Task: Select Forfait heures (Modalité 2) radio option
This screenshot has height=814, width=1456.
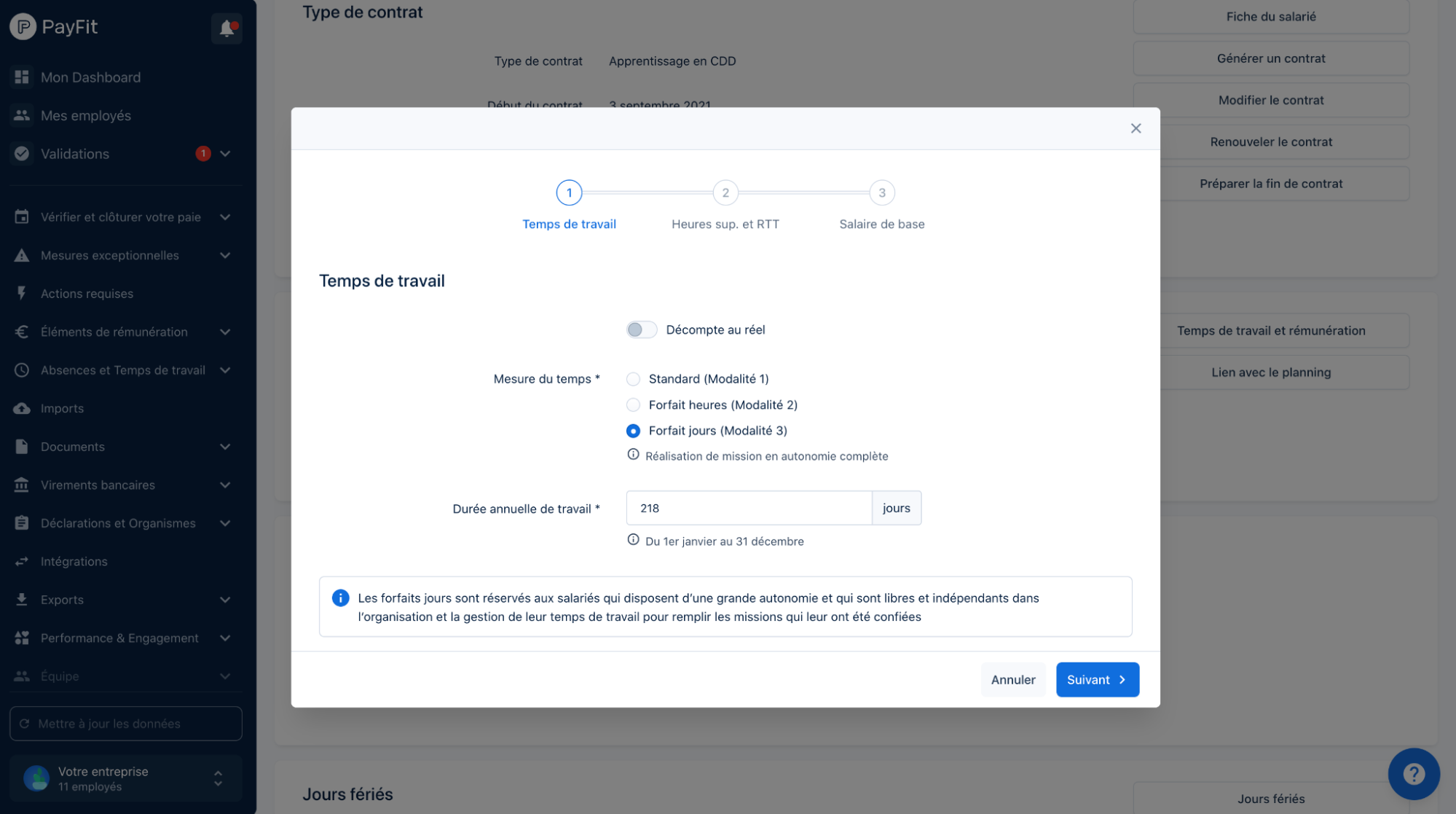Action: point(633,404)
